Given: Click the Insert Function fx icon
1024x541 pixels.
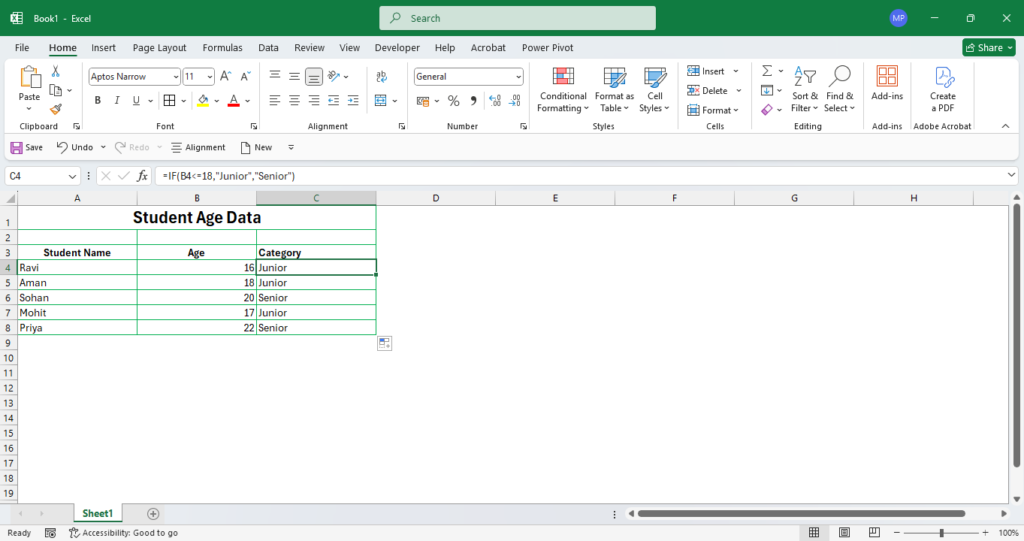Looking at the screenshot, I should point(142,176).
